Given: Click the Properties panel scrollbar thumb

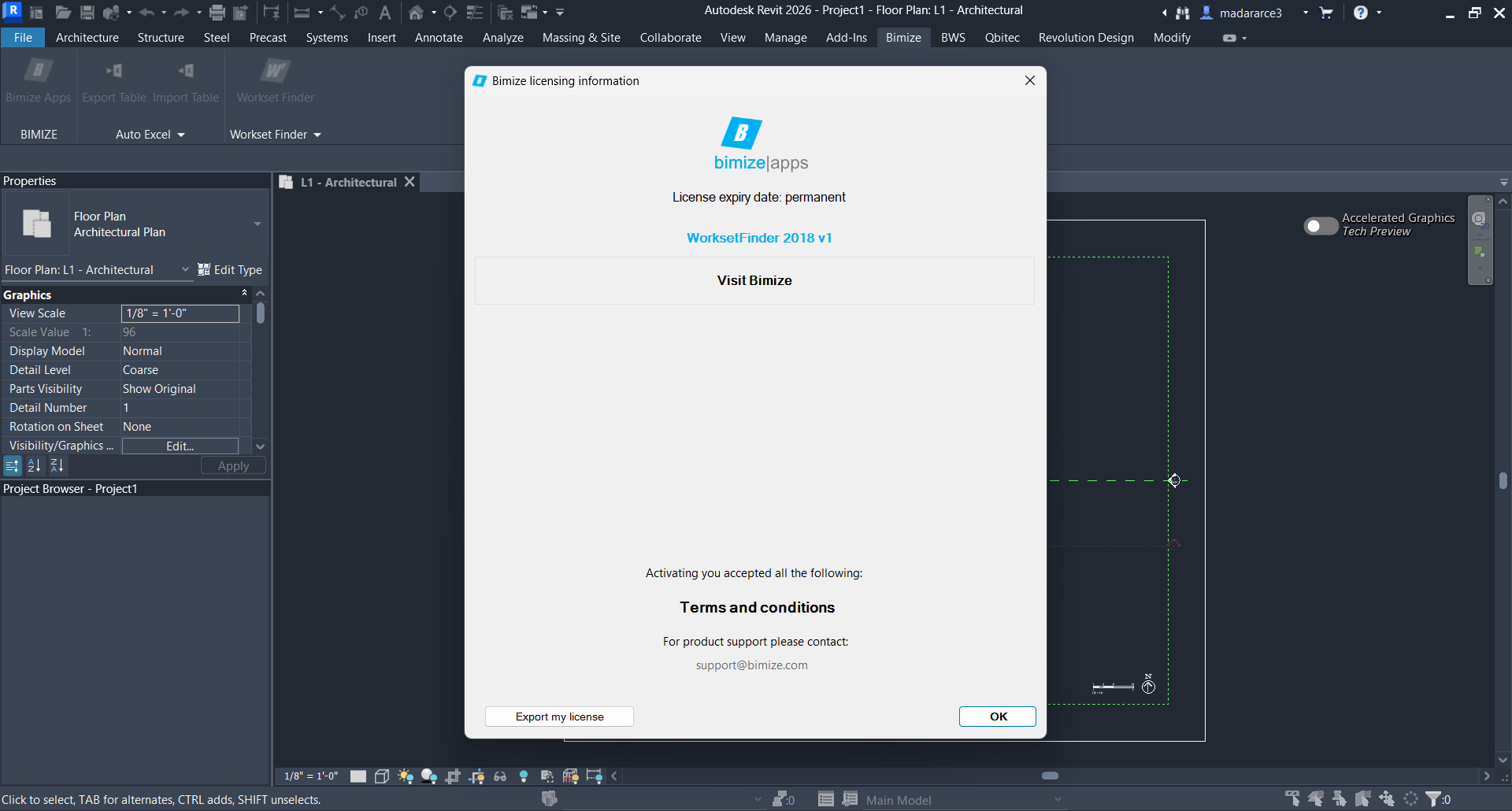Looking at the screenshot, I should click(261, 313).
